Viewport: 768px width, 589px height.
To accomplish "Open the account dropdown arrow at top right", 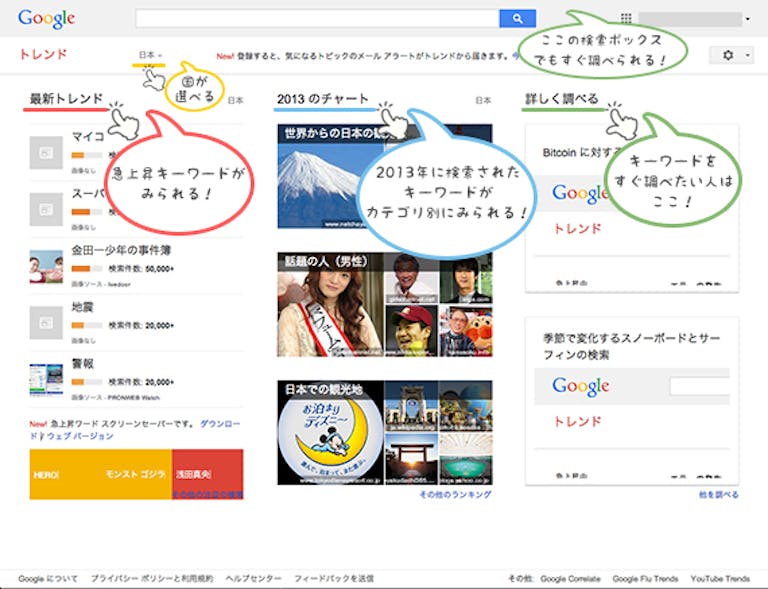I will pos(747,19).
